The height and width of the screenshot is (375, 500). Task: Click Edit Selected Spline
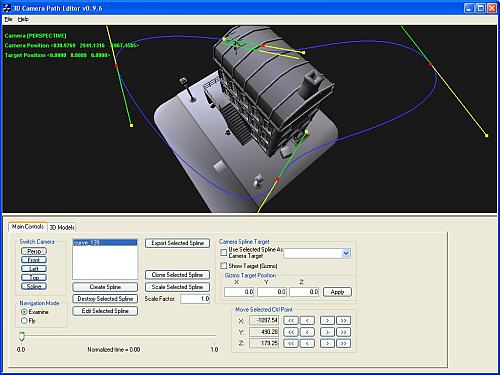[x=105, y=311]
